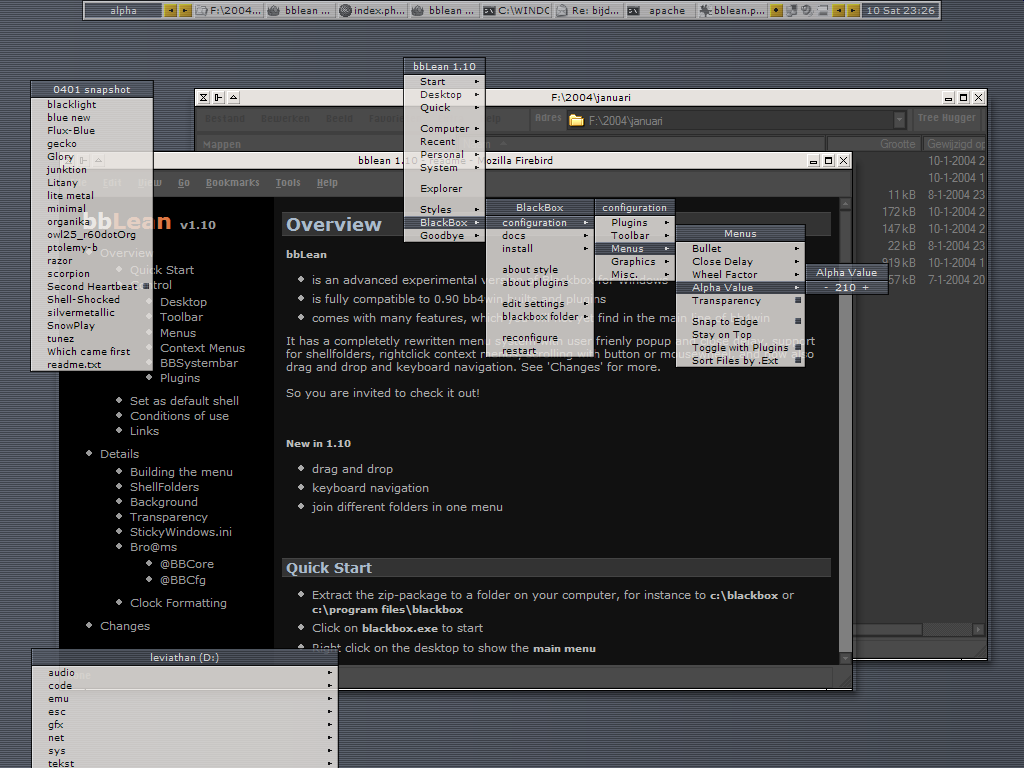Select about style in BlackBox menu
The image size is (1024, 768).
click(539, 270)
